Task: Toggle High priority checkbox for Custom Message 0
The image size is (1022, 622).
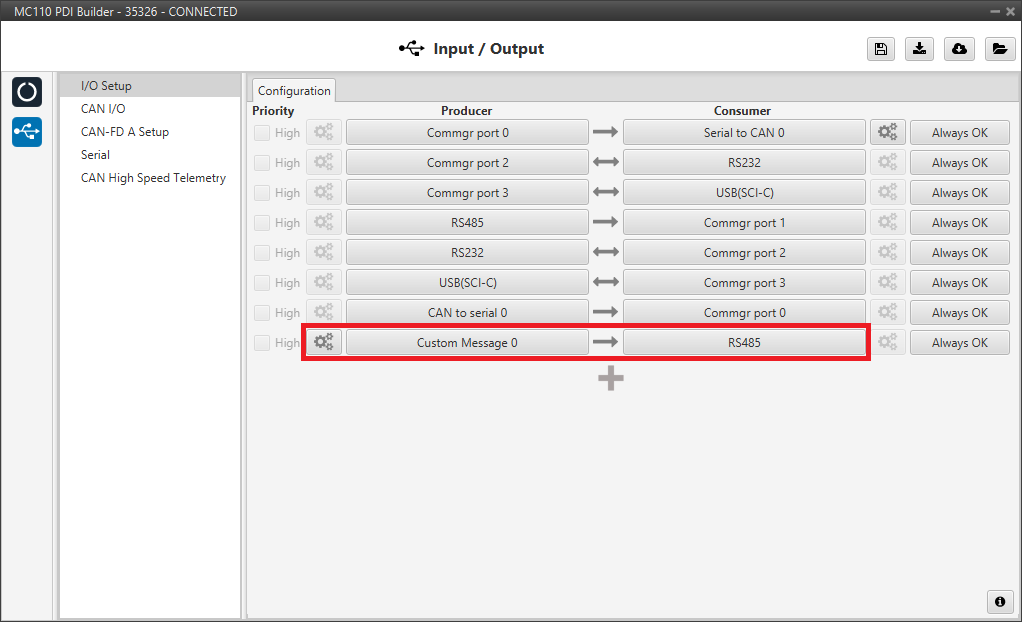Action: (262, 343)
